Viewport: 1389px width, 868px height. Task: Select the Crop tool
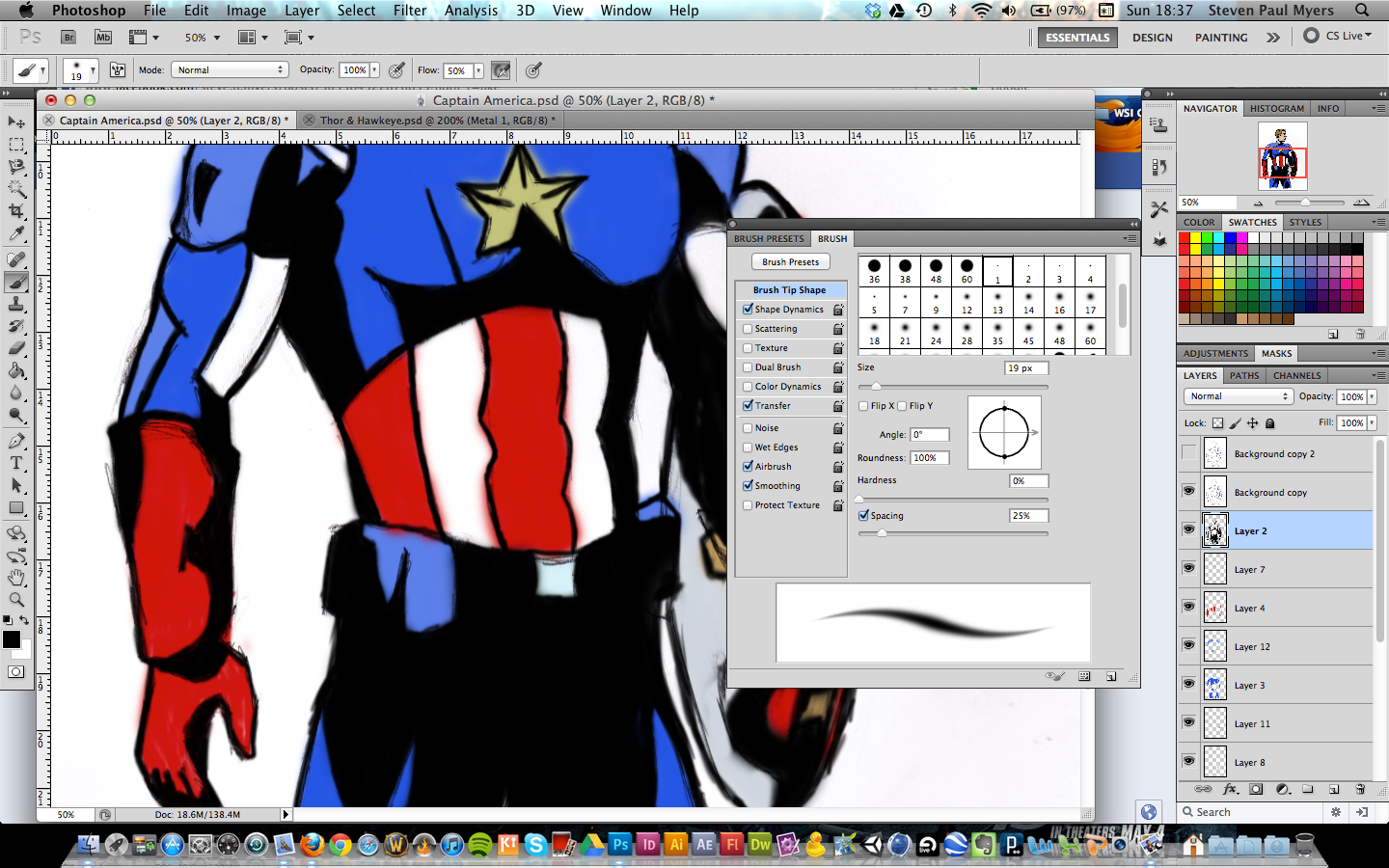click(16, 211)
